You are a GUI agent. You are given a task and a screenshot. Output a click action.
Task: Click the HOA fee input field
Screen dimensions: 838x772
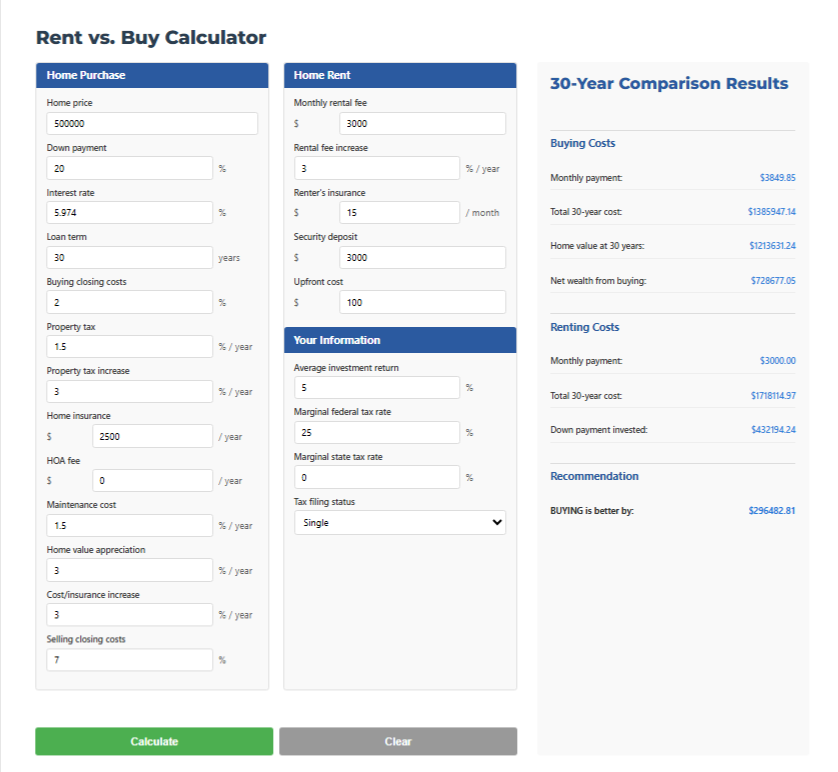click(152, 481)
